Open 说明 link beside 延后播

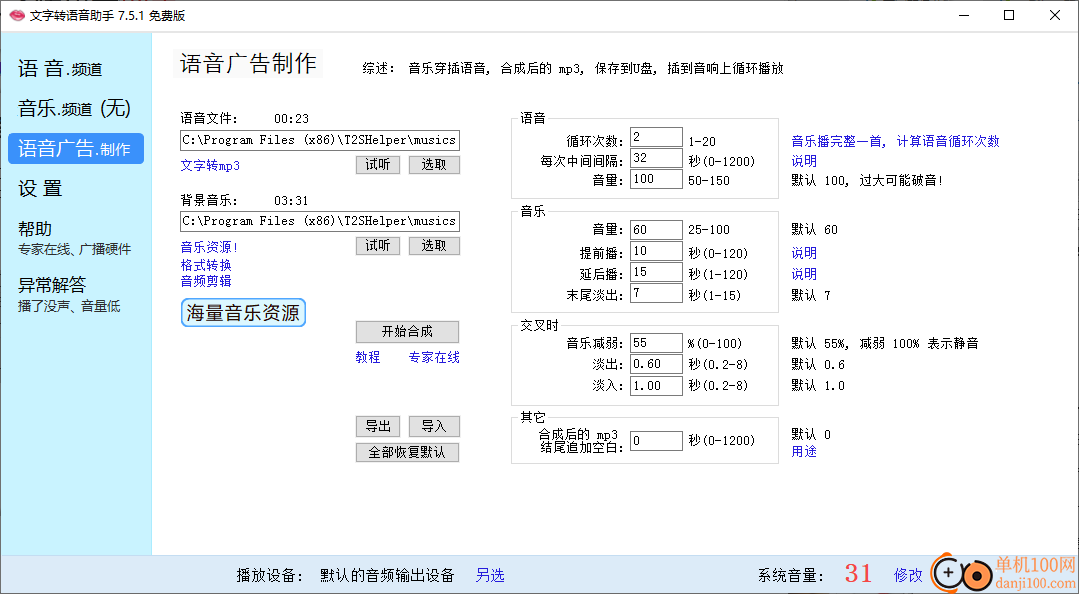[x=804, y=274]
